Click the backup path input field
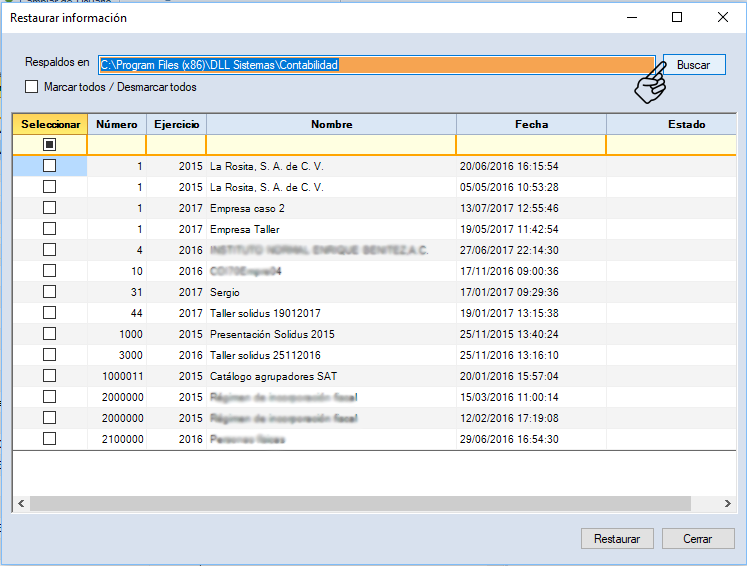 376,65
